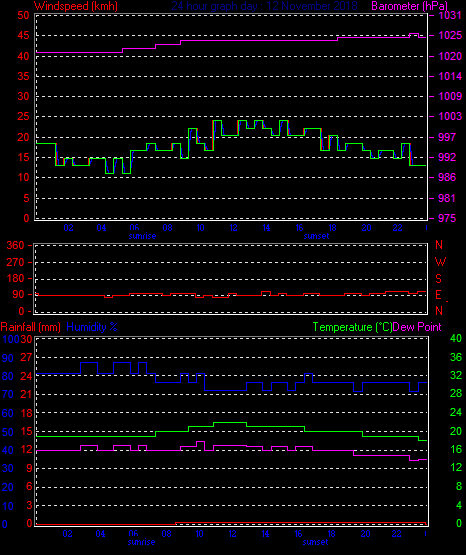Click the Temperature (°C) legend label
Image resolution: width=466 pixels, height=555 pixels.
pyautogui.click(x=352, y=327)
